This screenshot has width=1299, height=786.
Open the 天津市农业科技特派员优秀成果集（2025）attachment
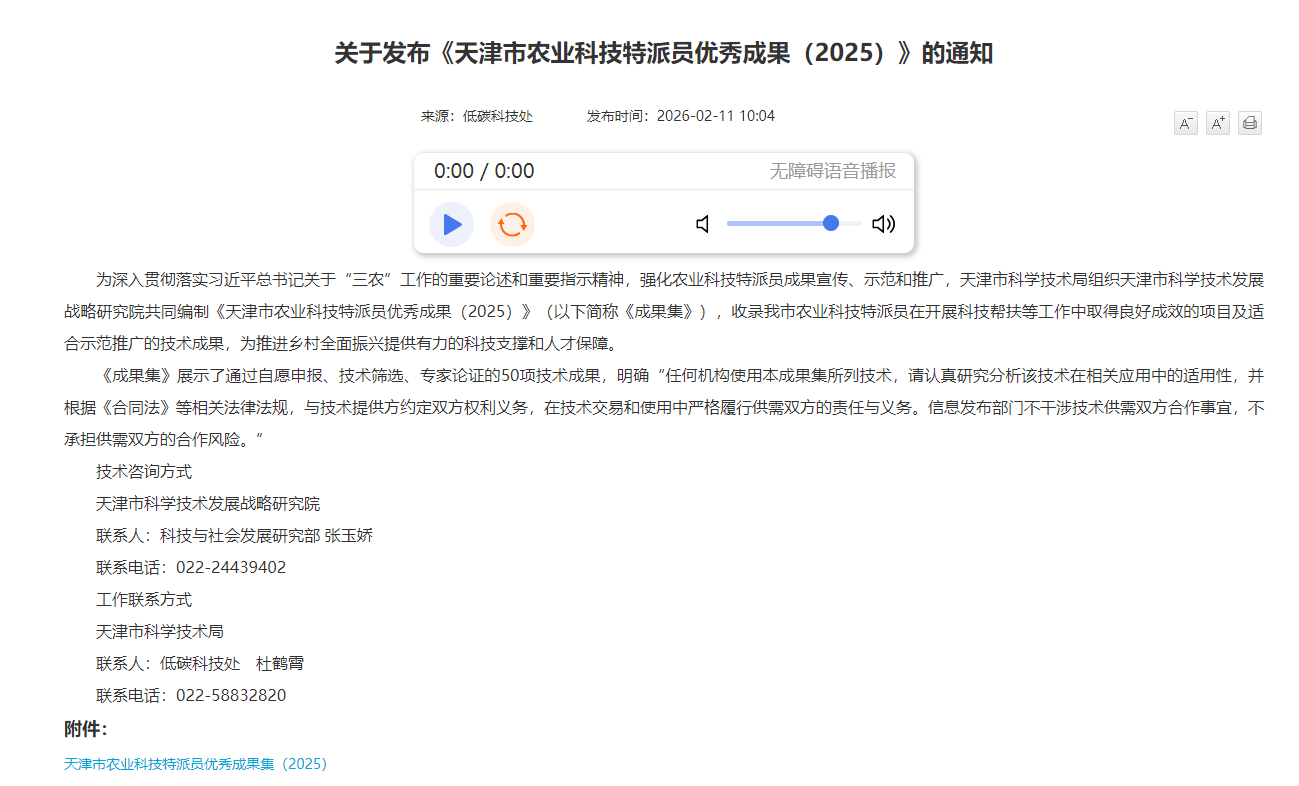(196, 764)
